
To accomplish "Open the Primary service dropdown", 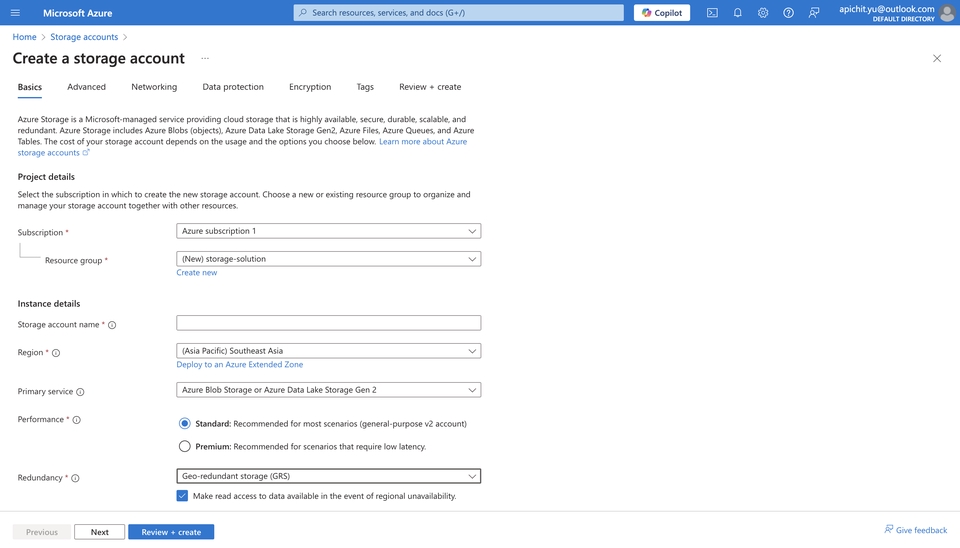I will pyautogui.click(x=328, y=389).
